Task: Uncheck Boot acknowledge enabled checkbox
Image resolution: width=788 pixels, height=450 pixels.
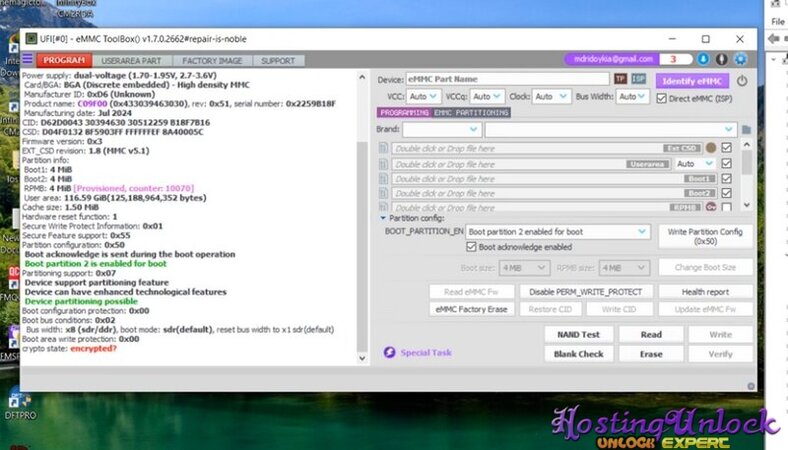Action: [472, 246]
